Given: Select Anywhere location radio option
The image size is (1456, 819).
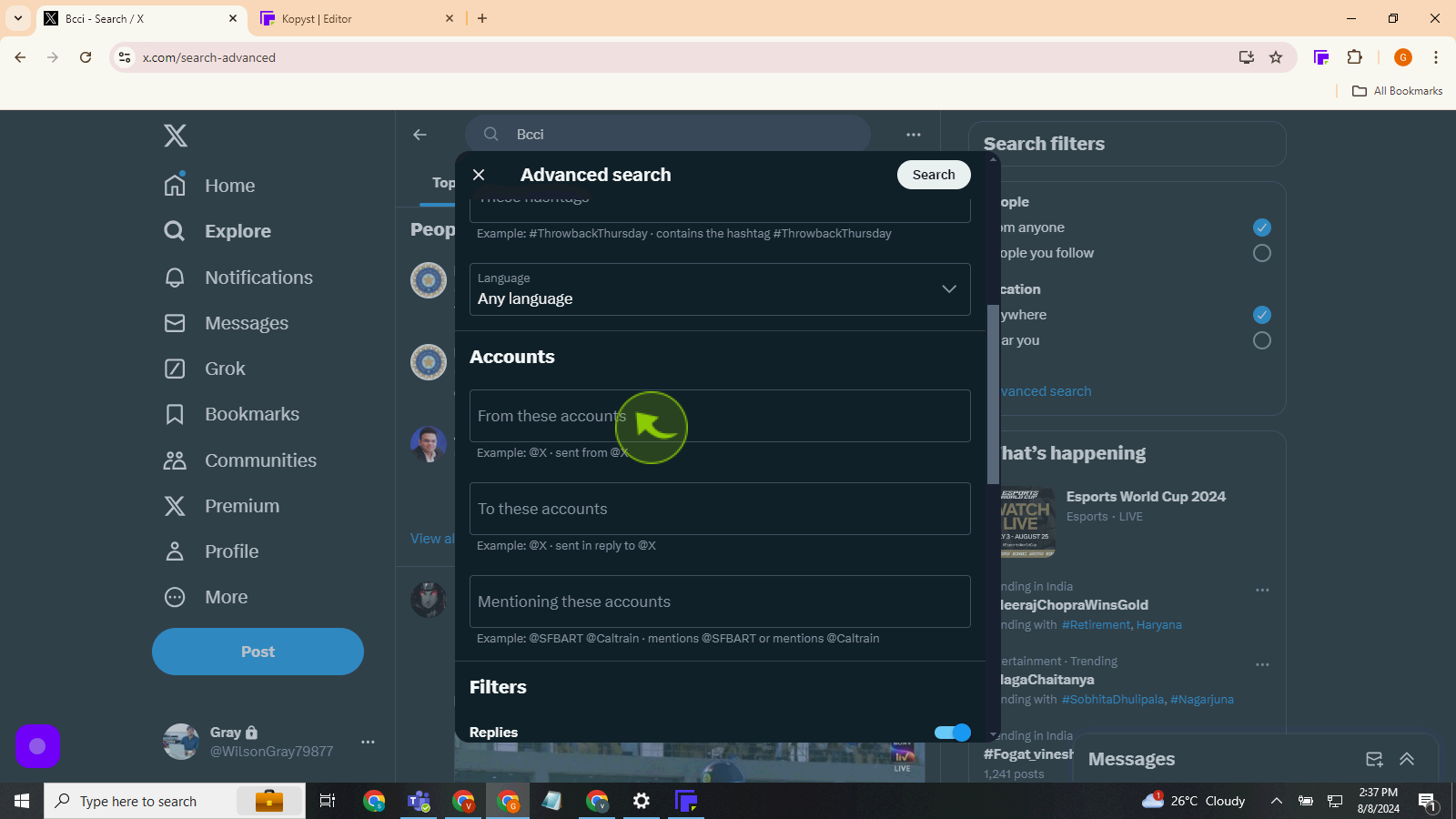Looking at the screenshot, I should 1261,315.
